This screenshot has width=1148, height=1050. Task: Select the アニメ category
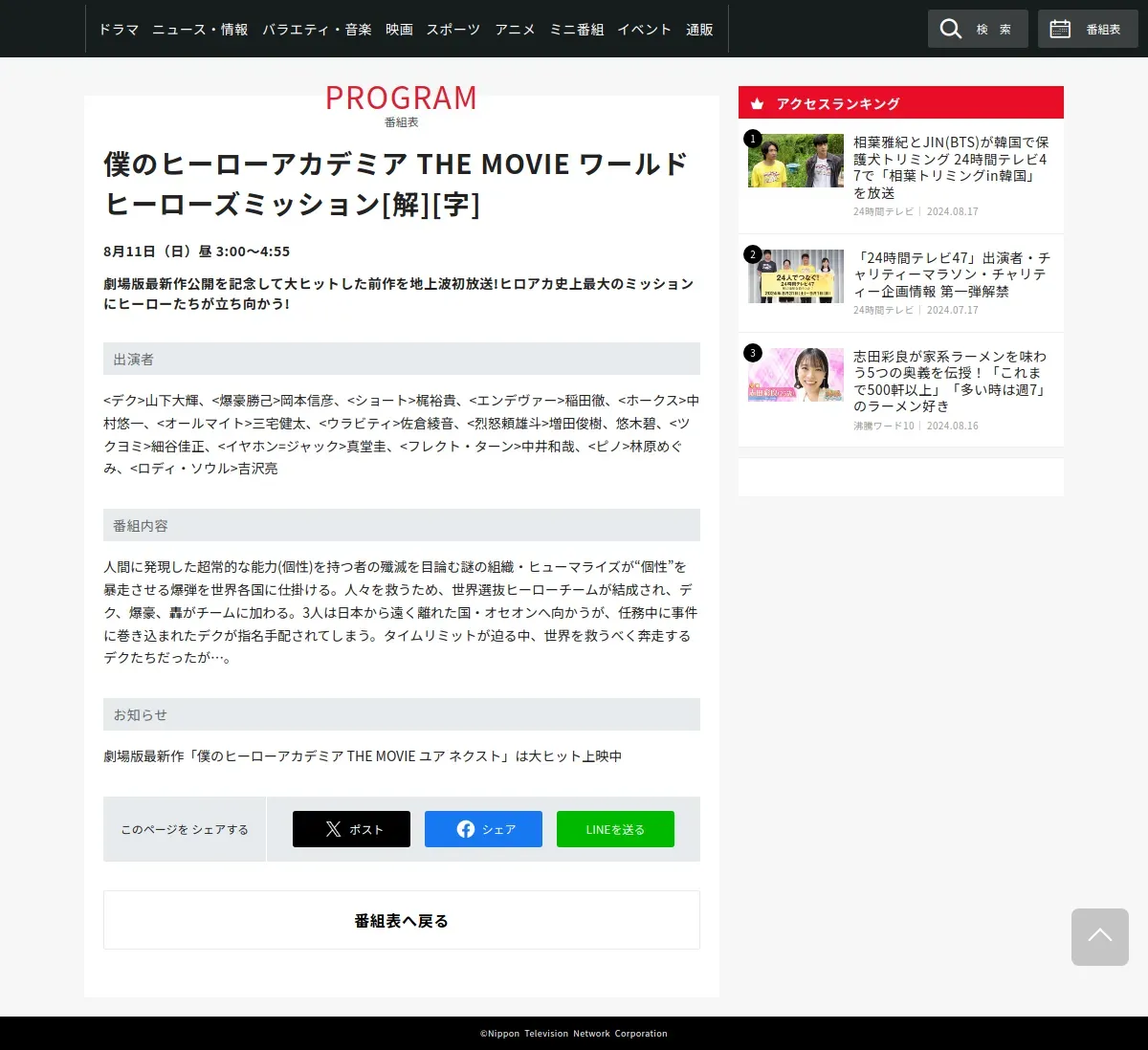point(515,30)
